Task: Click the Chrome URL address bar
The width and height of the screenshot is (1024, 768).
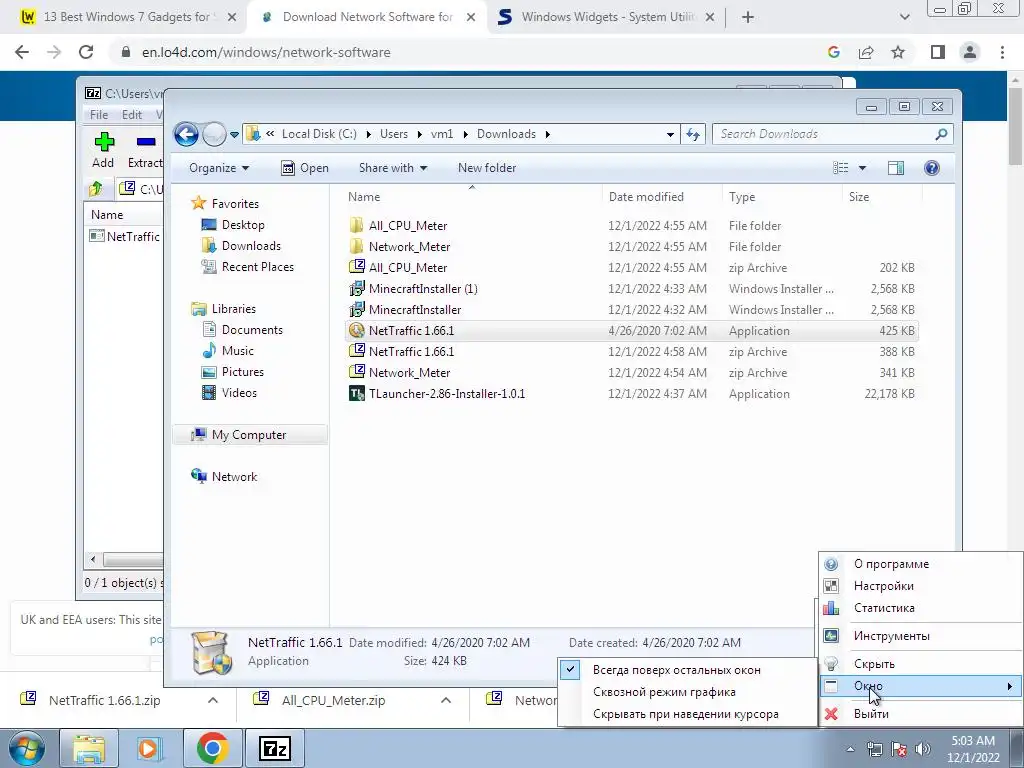Action: click(467, 52)
